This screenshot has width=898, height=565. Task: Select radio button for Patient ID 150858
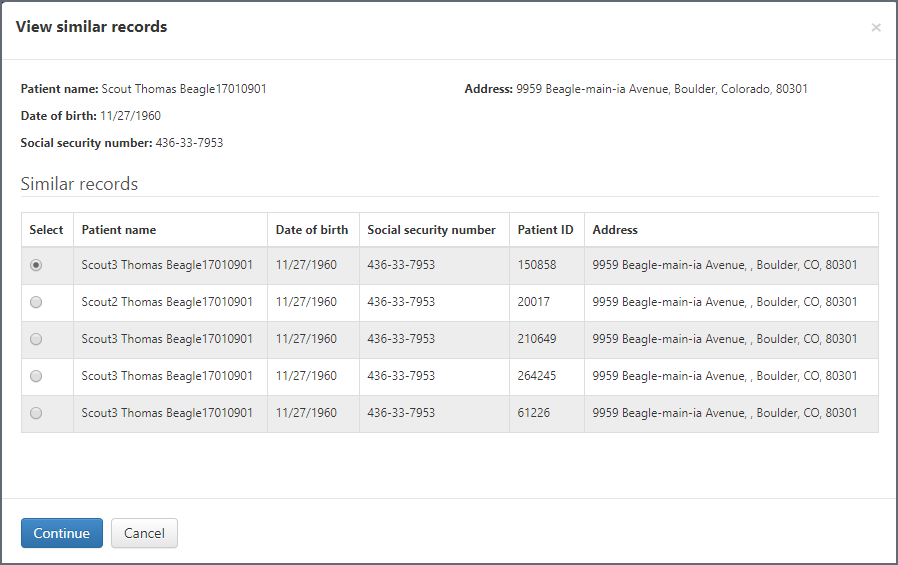pos(36,265)
